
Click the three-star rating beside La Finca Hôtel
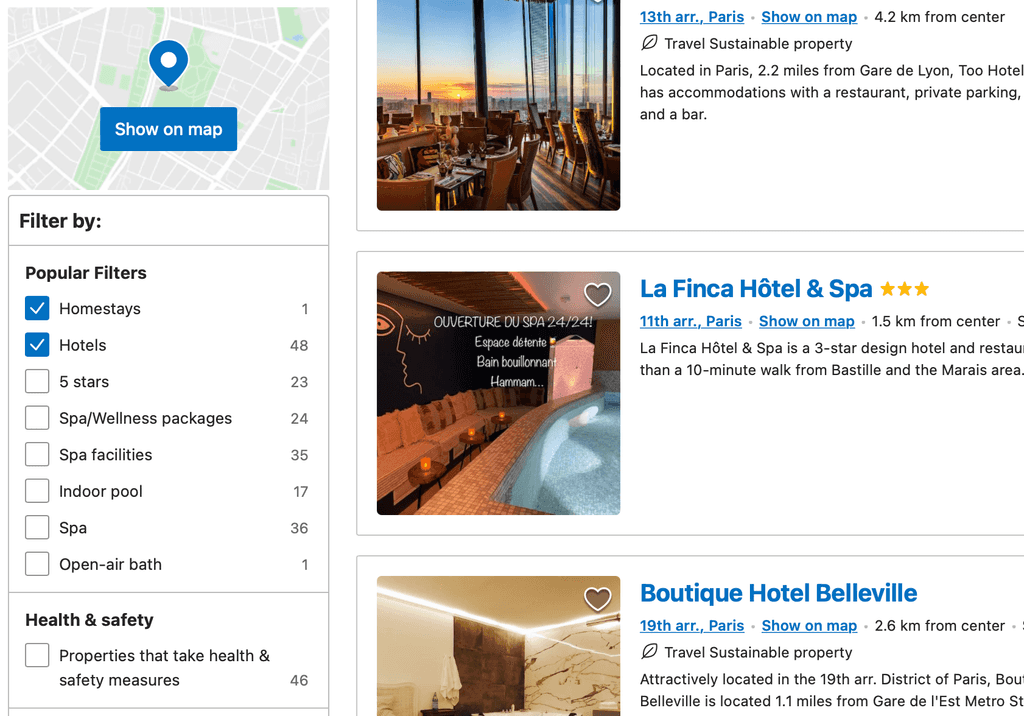[904, 288]
